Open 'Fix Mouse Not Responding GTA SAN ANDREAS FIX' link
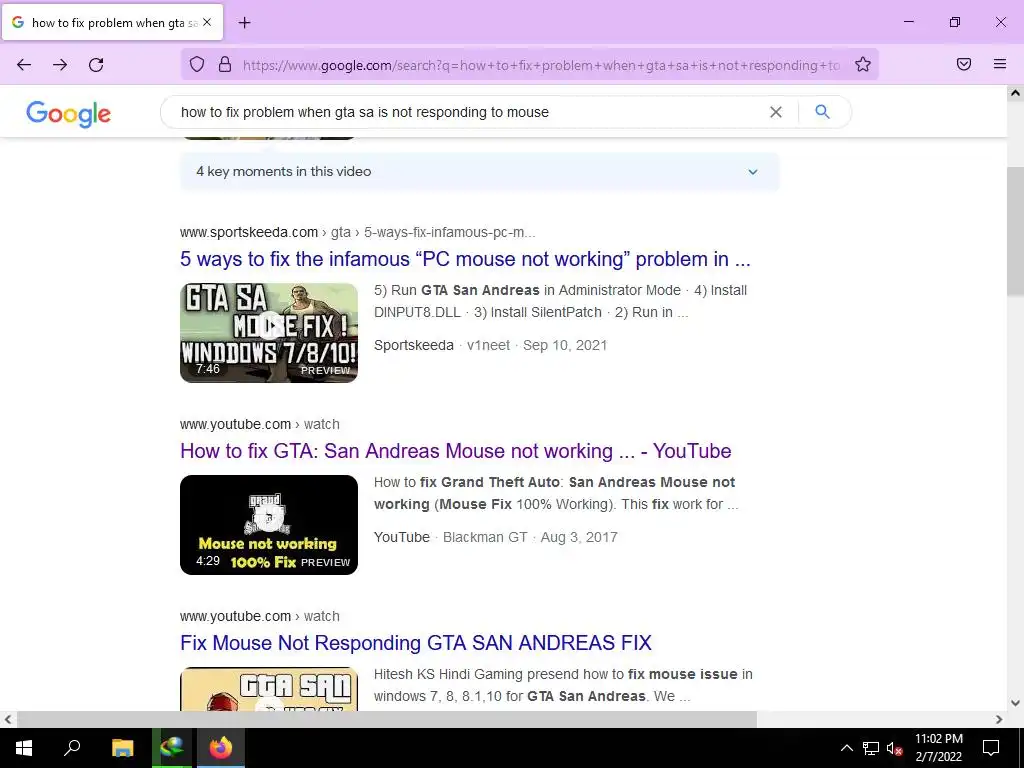Image resolution: width=1024 pixels, height=768 pixels. pyautogui.click(x=415, y=643)
